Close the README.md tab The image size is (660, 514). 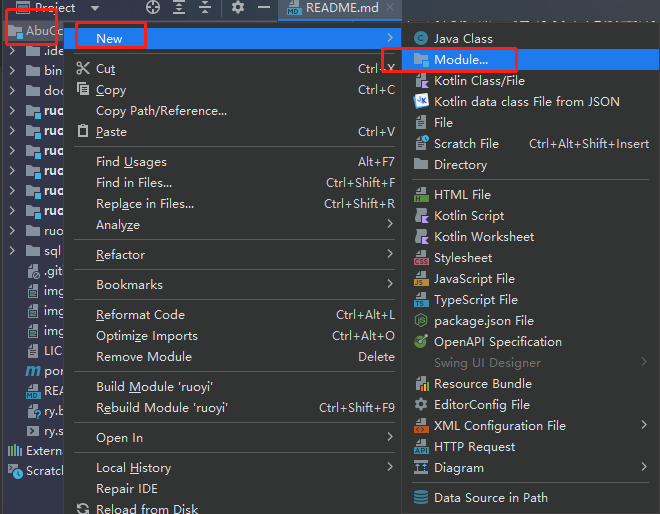point(390,8)
